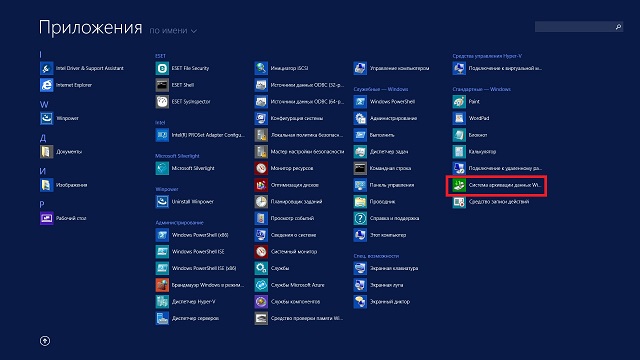Image resolution: width=640 pixels, height=360 pixels.
Task: Open Панель управления
Action: [x=384, y=185]
